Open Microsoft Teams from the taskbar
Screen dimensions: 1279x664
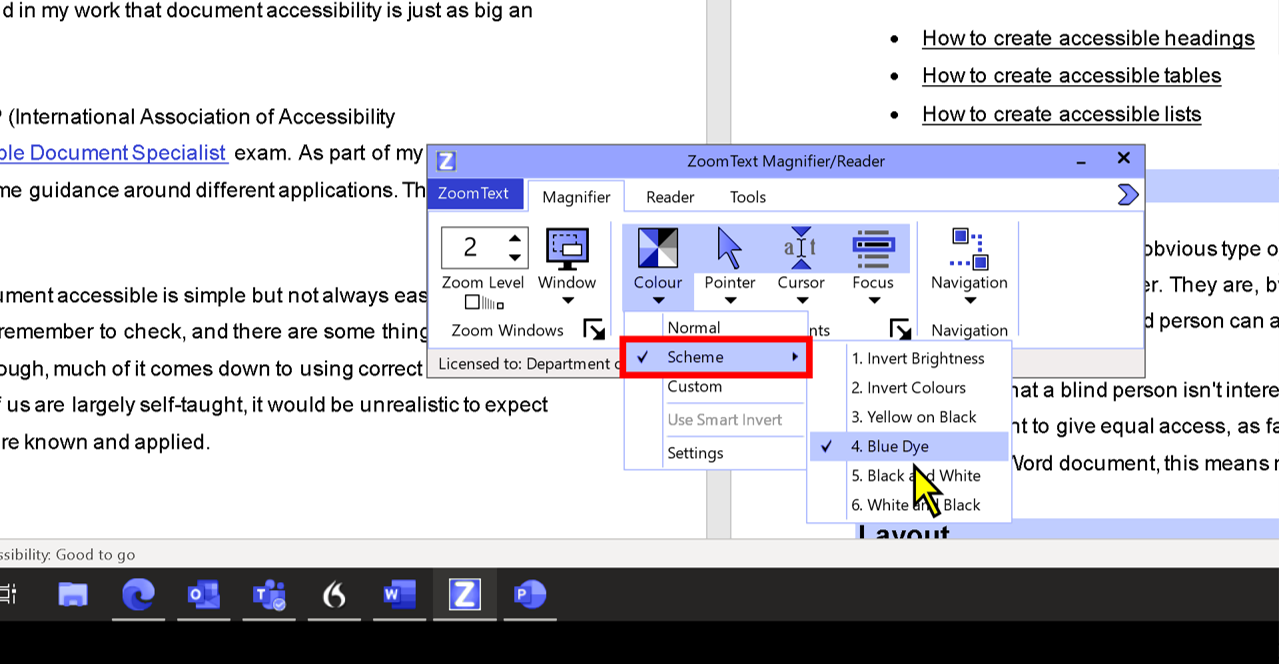coord(269,595)
